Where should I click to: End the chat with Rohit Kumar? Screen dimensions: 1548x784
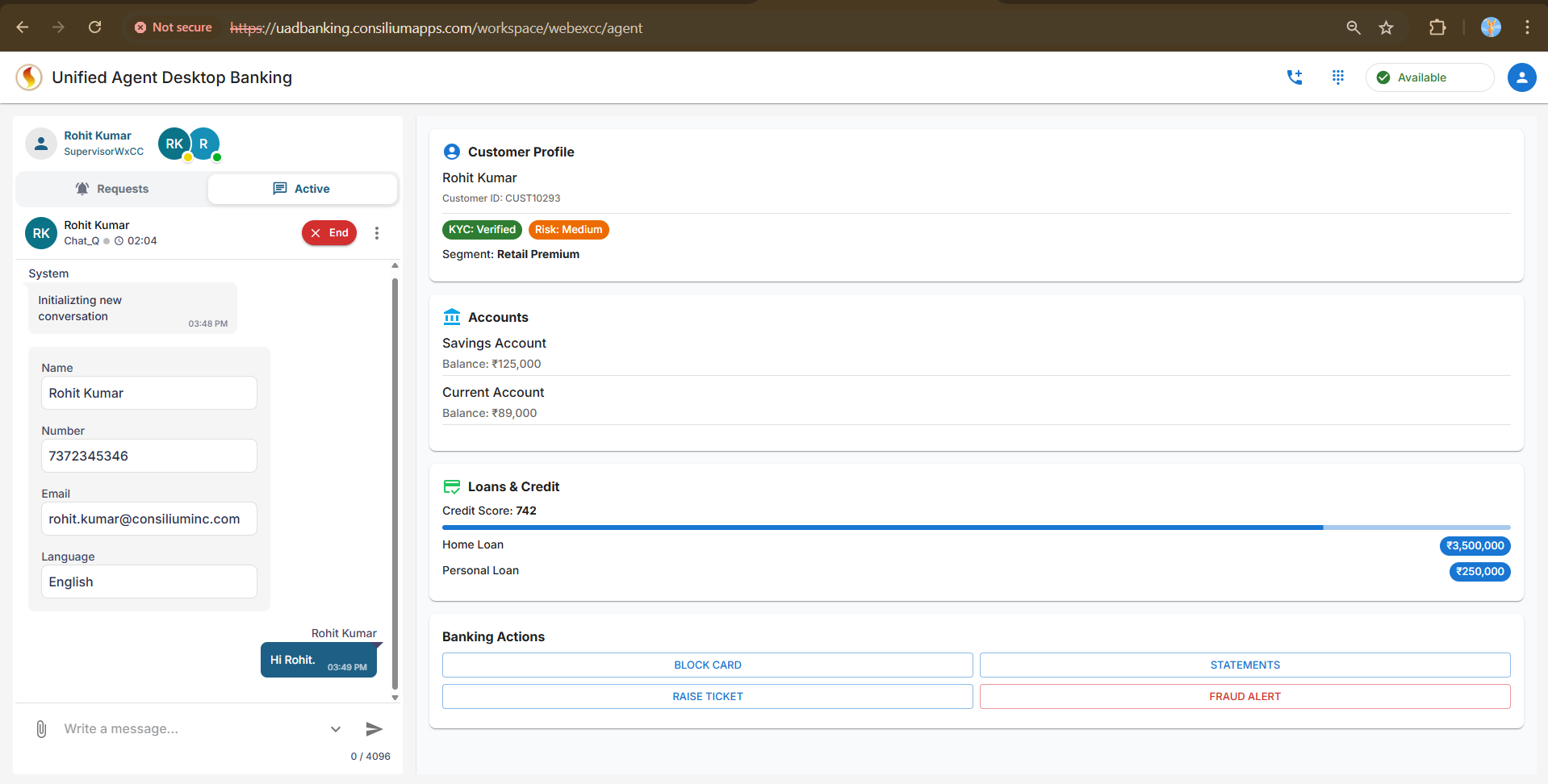[329, 233]
